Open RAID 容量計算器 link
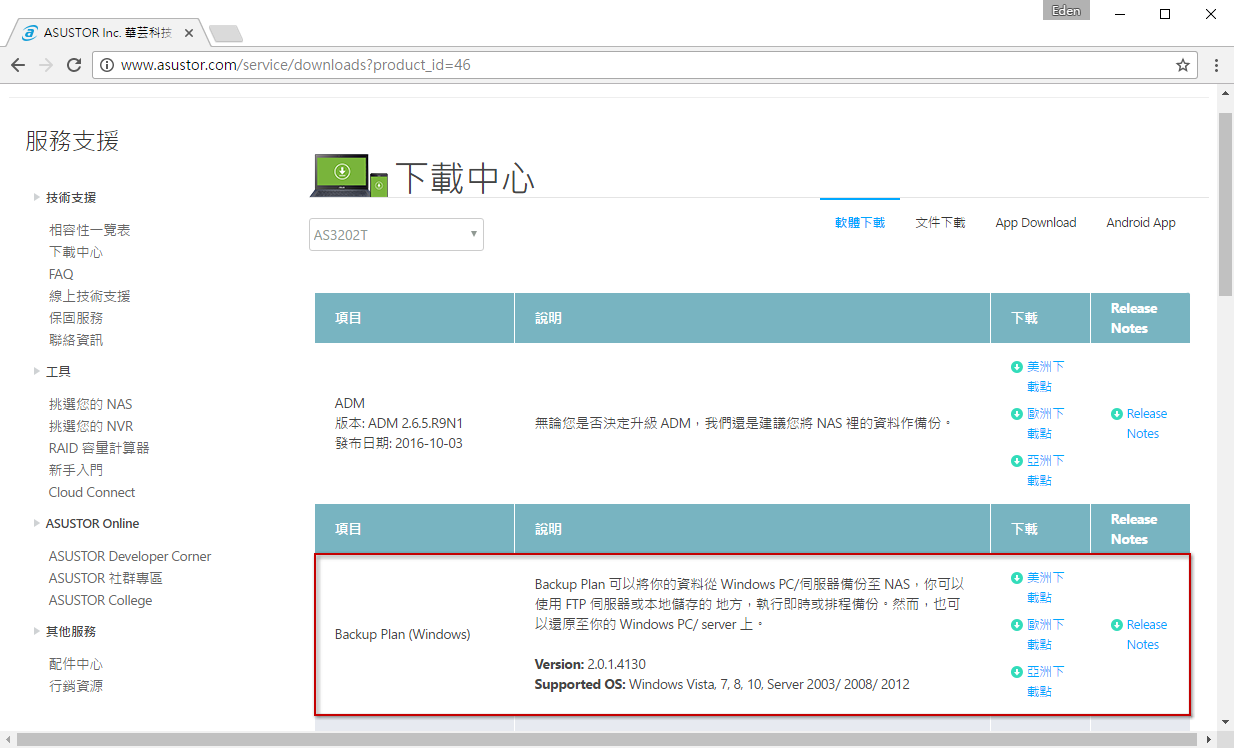The image size is (1234, 748). [x=99, y=448]
